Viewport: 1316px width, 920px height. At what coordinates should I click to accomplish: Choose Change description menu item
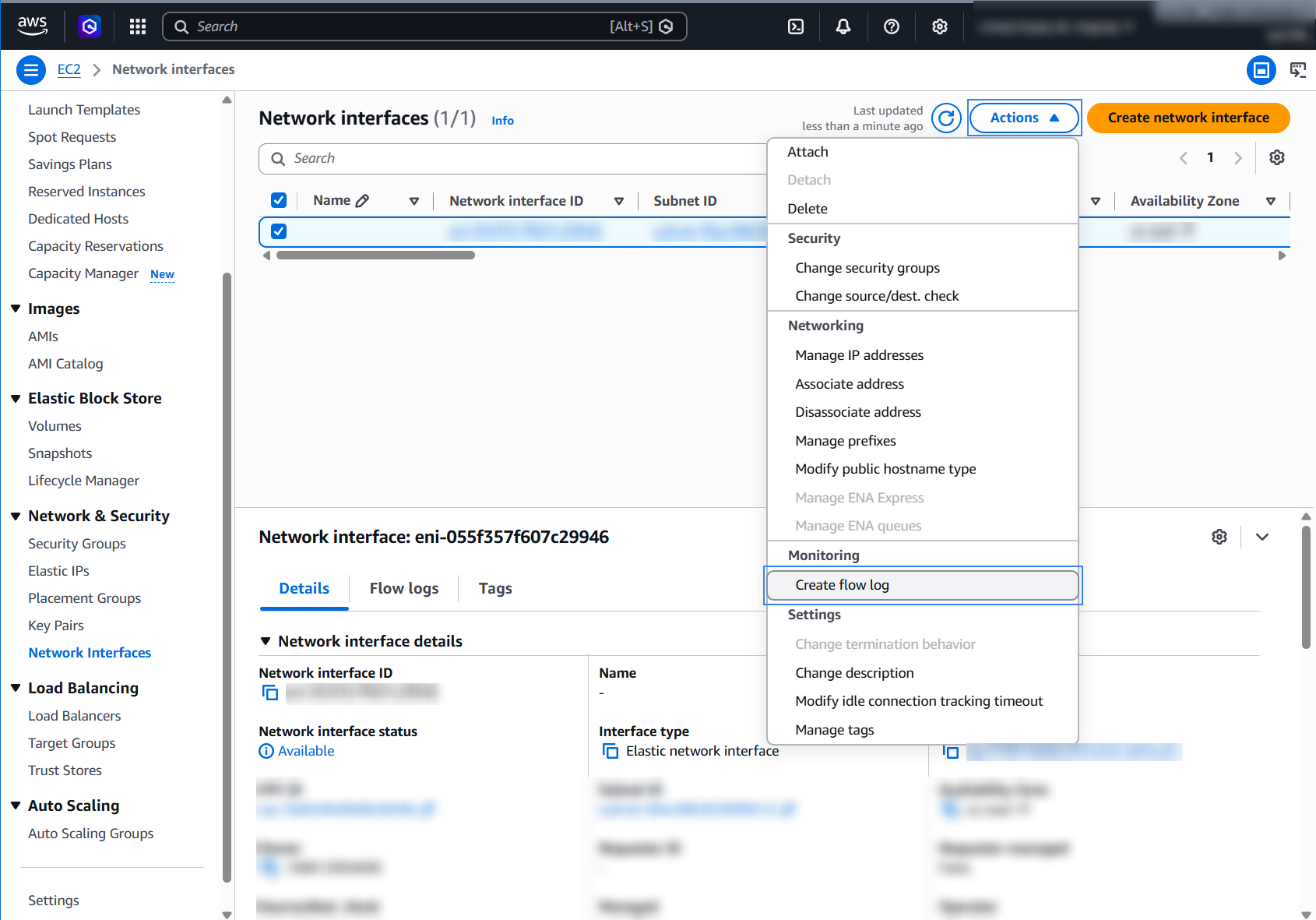[x=923, y=673]
